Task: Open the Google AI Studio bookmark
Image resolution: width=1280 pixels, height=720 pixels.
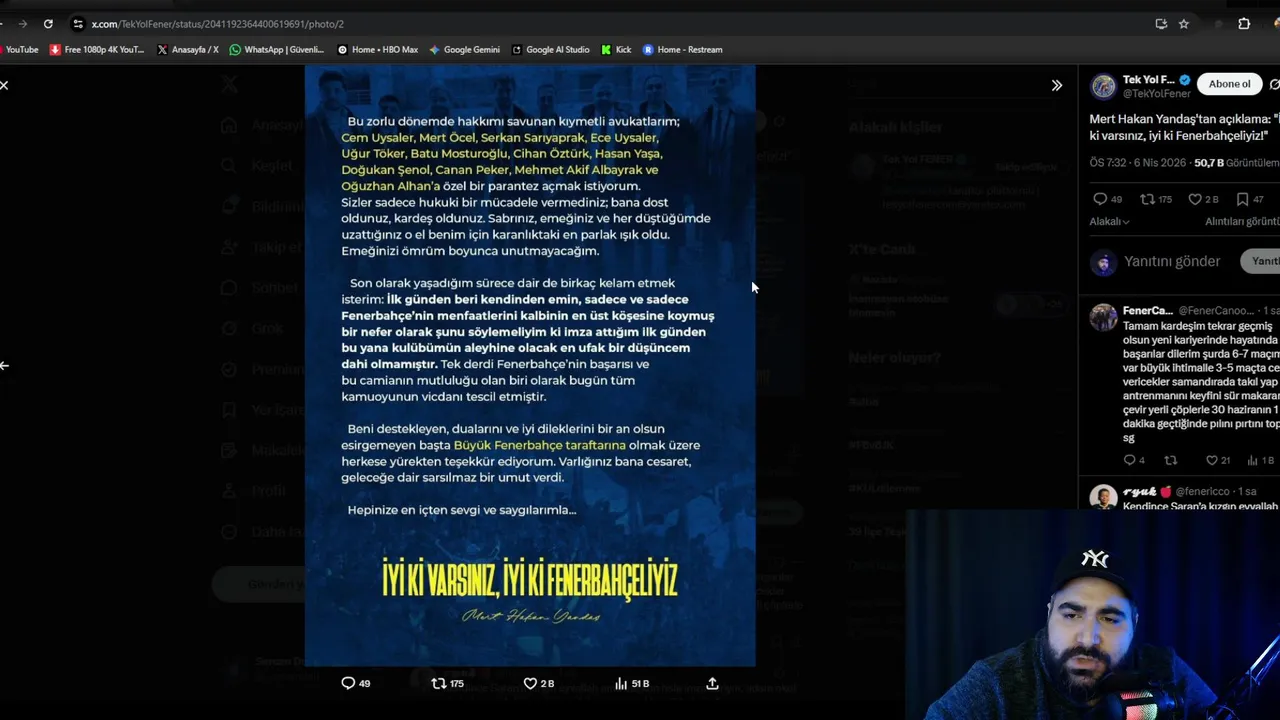Action: click(550, 49)
